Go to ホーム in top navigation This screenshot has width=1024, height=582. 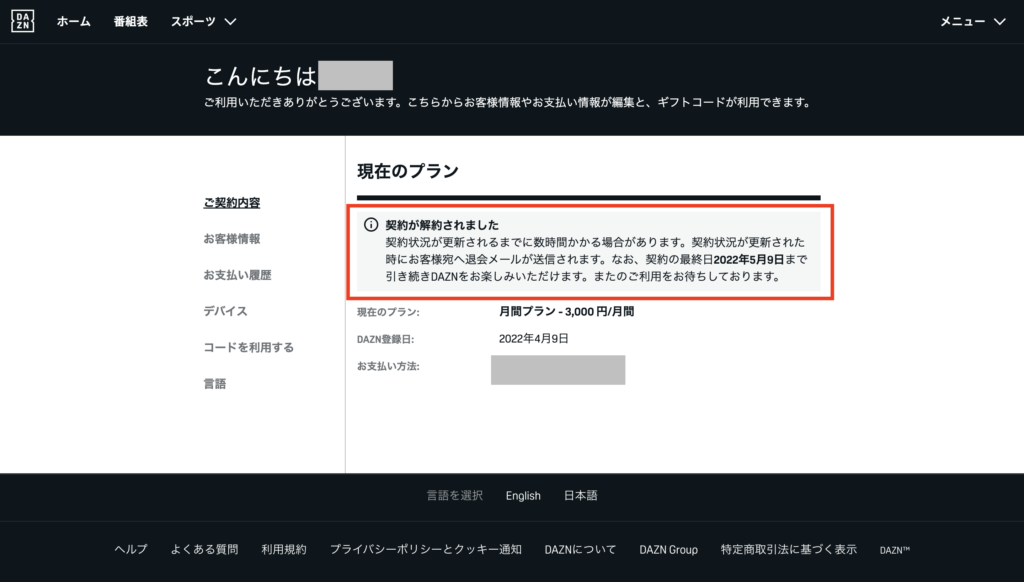(x=74, y=22)
